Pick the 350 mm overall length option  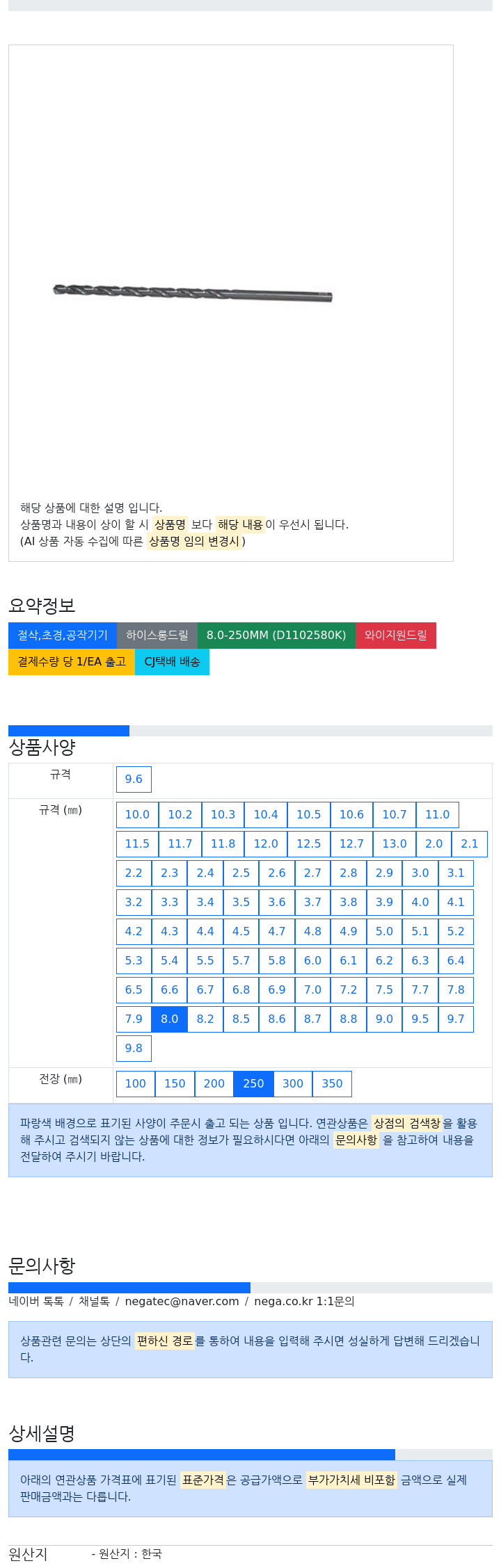click(332, 1084)
